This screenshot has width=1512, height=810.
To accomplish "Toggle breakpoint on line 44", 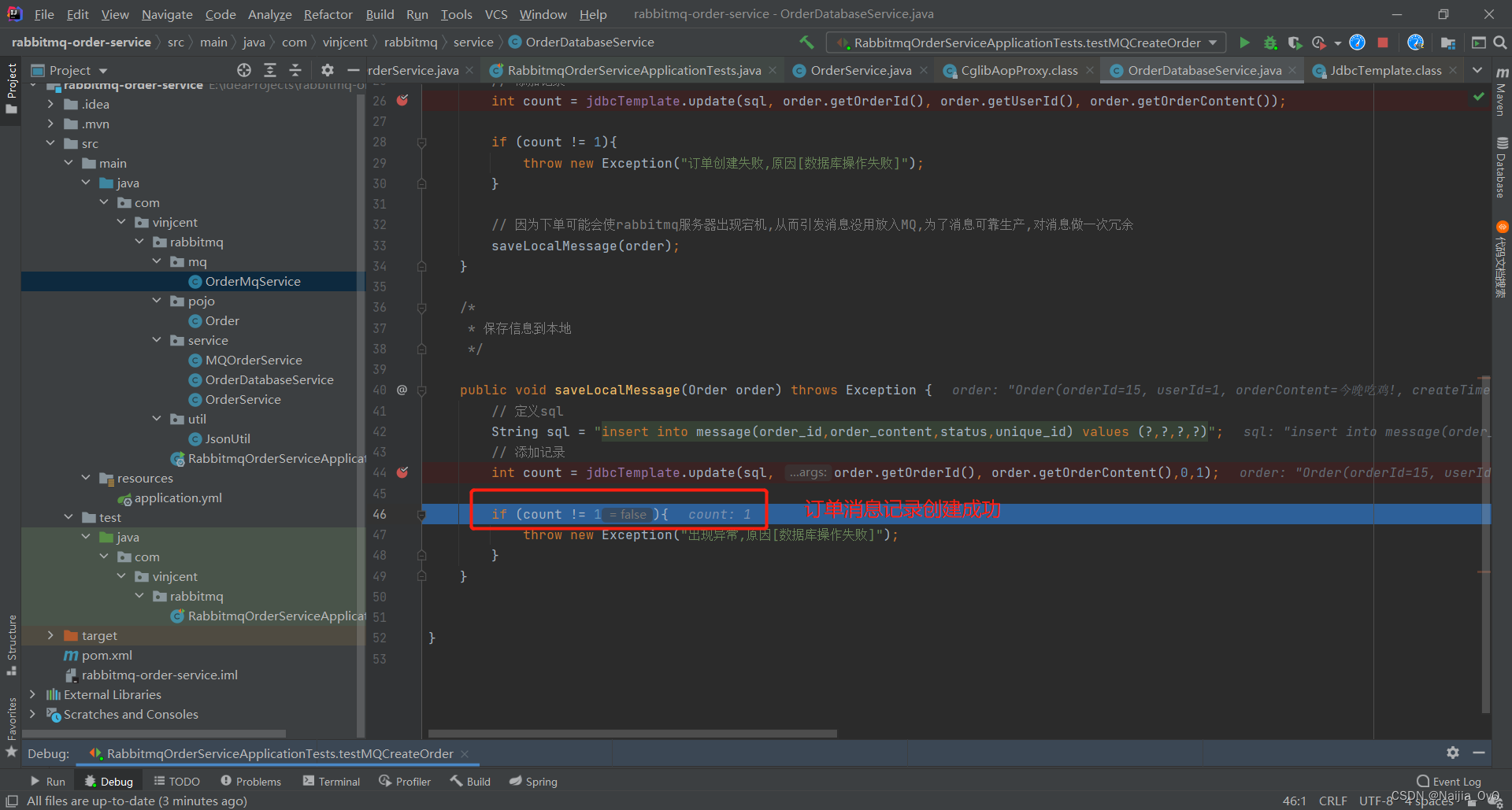I will pyautogui.click(x=402, y=472).
